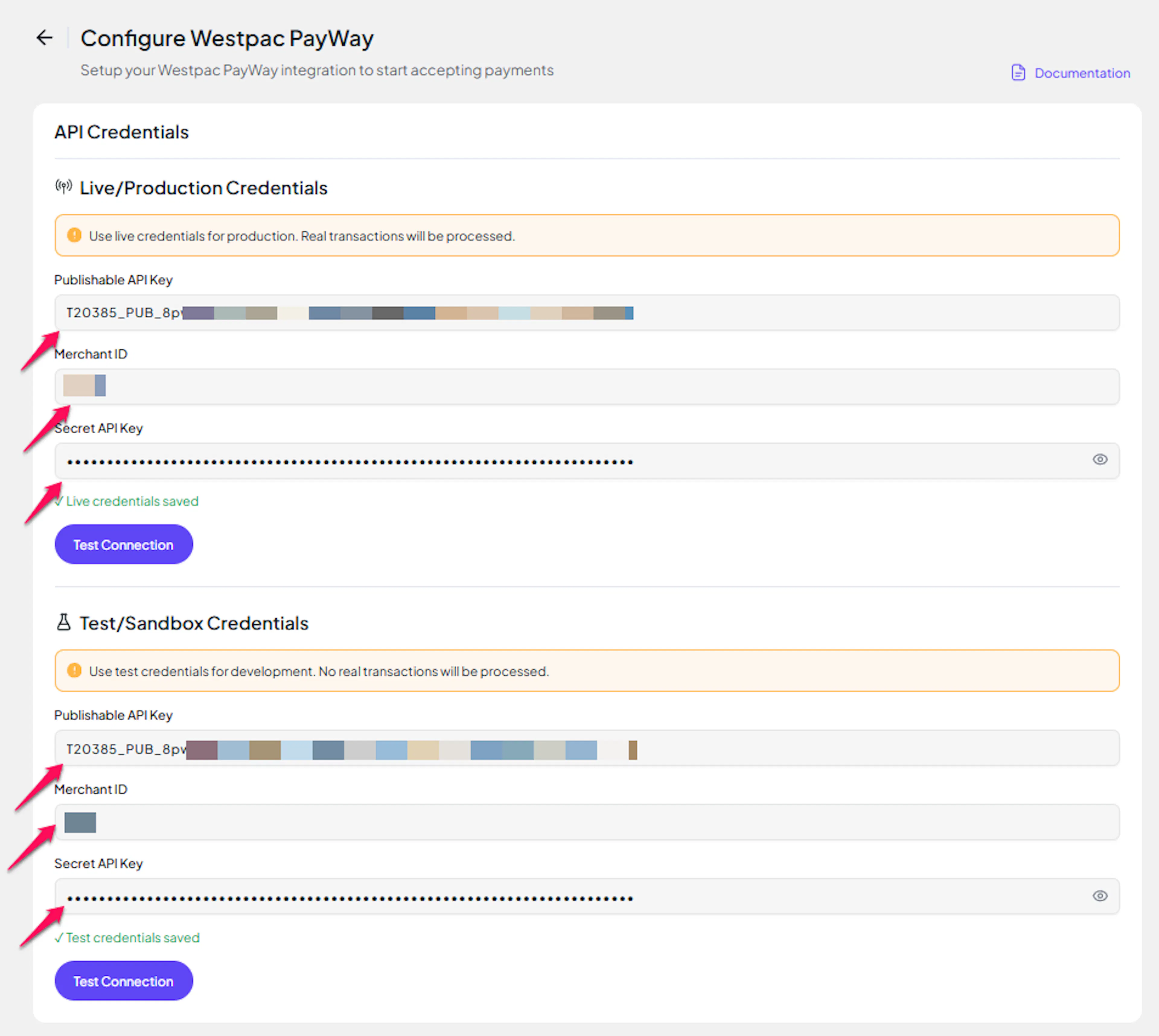Reveal the Live Secret API Key
1159x1036 pixels.
(x=1100, y=459)
